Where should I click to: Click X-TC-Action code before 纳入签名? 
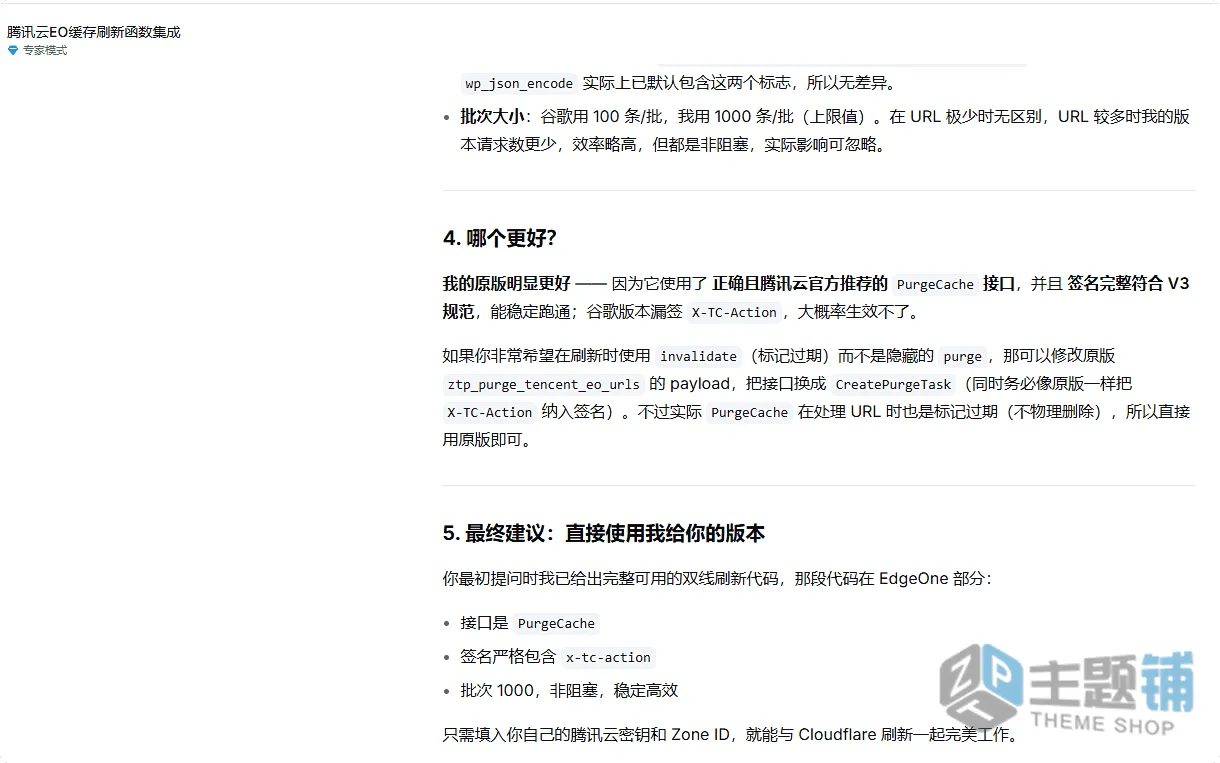[x=490, y=413]
